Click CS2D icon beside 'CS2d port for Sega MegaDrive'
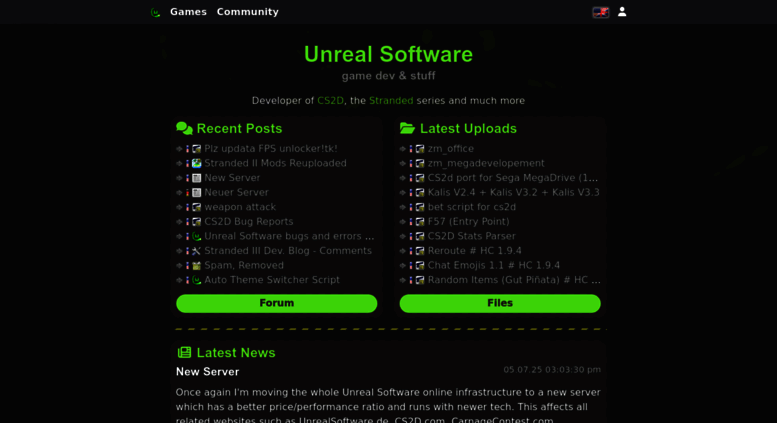Image resolution: width=777 pixels, height=423 pixels. 420,178
